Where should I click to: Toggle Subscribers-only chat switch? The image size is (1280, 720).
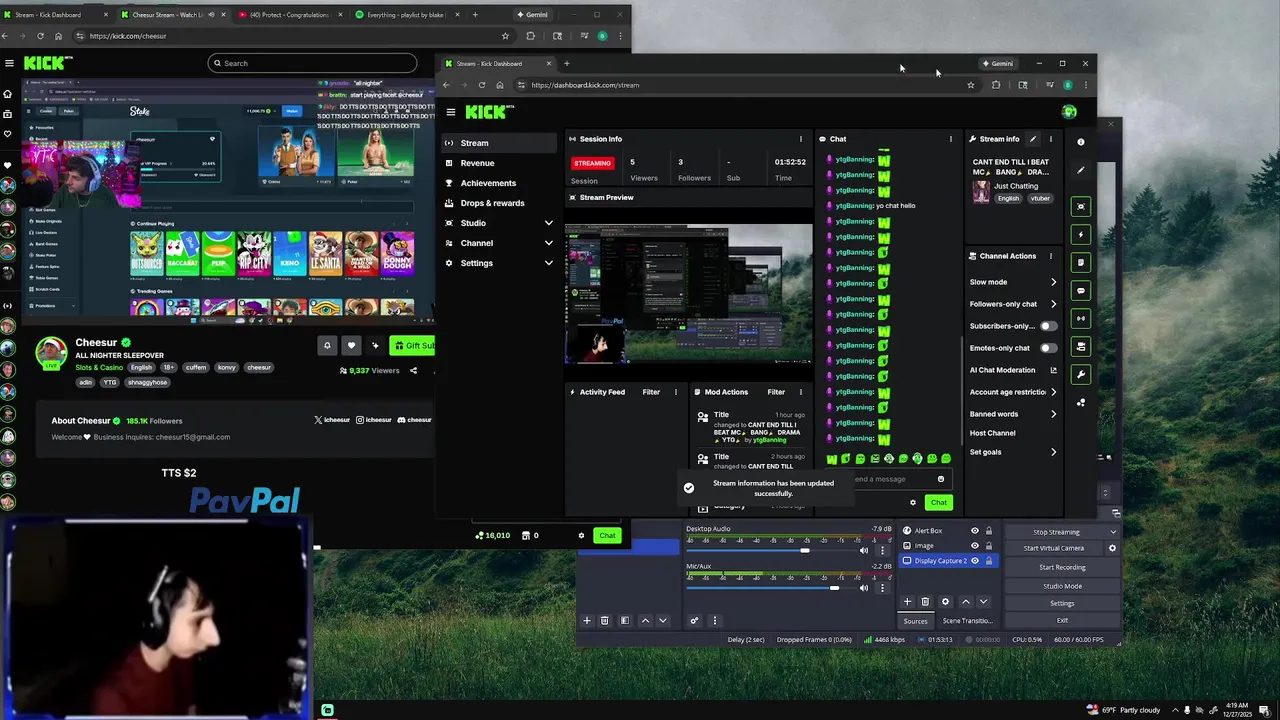coord(1047,326)
